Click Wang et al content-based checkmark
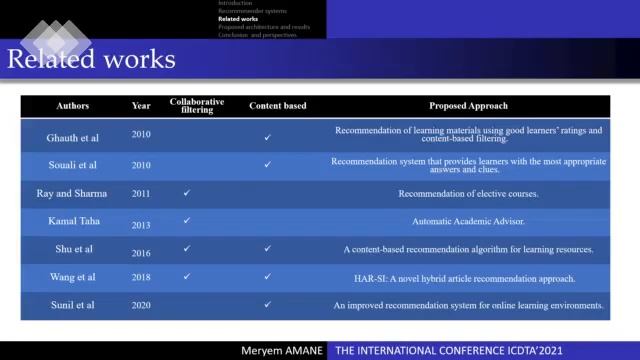640x360 pixels. [267, 276]
